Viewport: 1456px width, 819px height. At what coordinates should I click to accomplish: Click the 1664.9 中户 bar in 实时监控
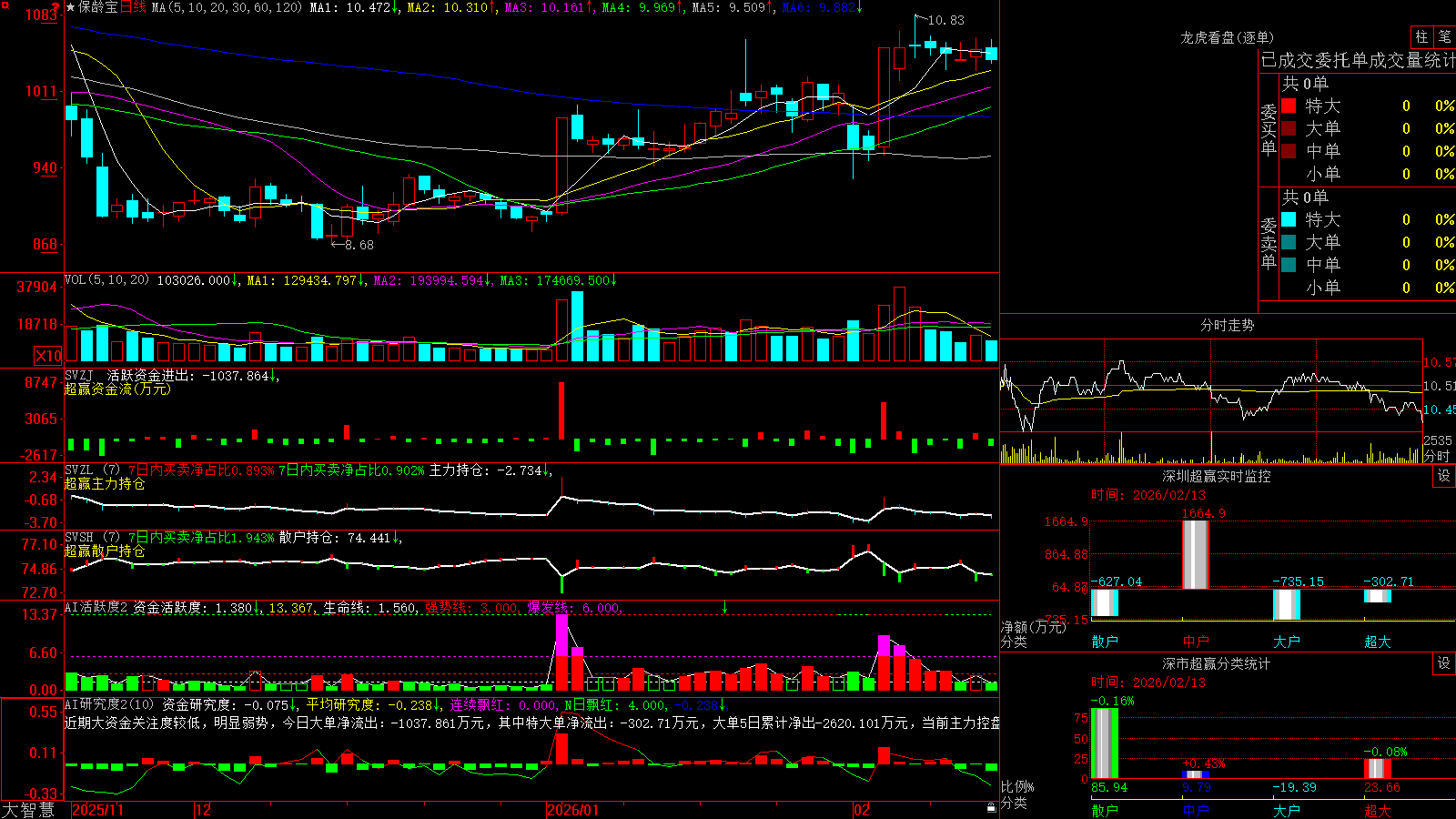coord(1196,554)
